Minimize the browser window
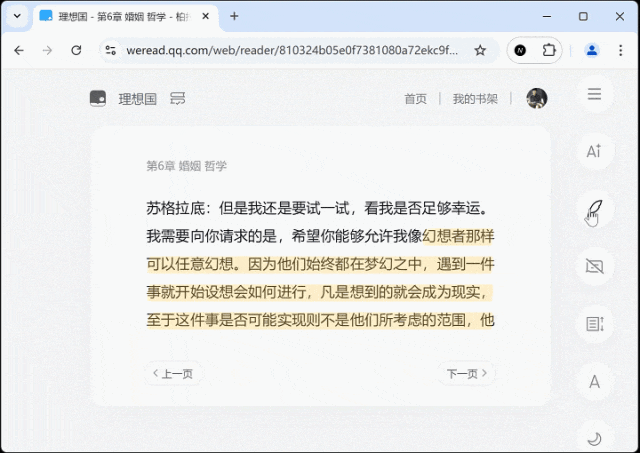The image size is (640, 453). [547, 16]
